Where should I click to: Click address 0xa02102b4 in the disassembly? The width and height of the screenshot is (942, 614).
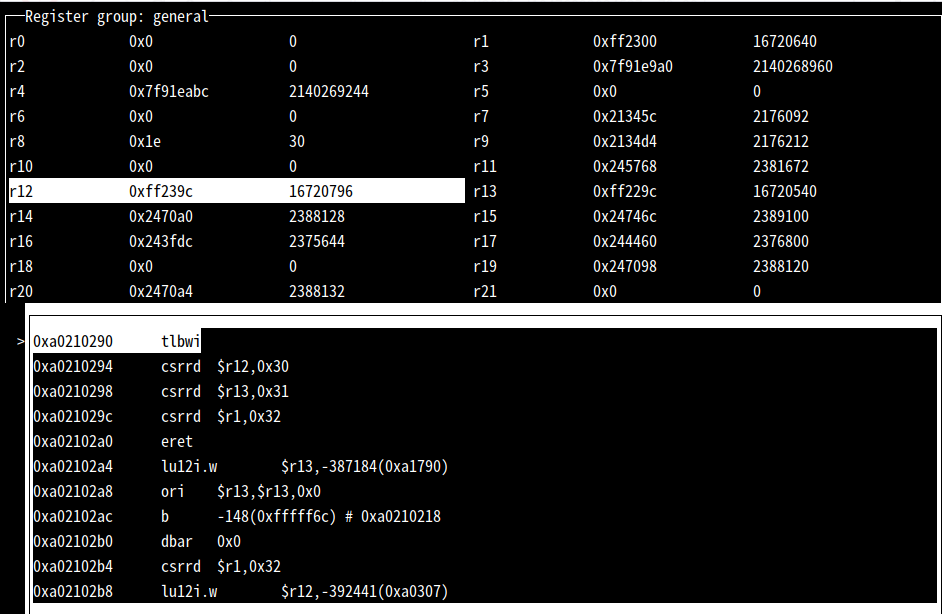[73, 566]
